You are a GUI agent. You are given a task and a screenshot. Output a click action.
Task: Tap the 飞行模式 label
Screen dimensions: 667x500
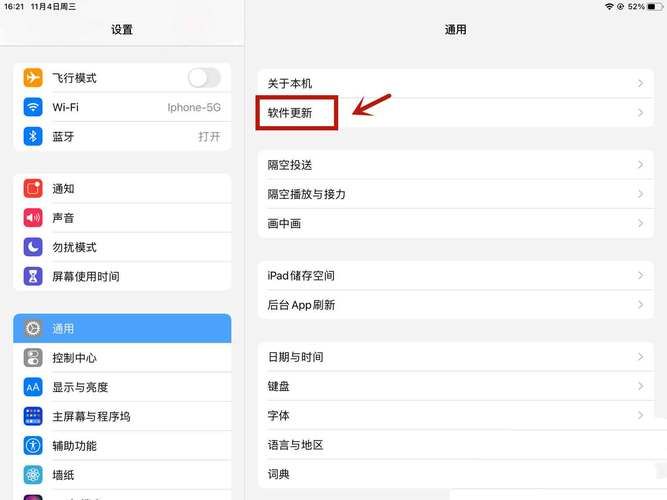pos(74,78)
